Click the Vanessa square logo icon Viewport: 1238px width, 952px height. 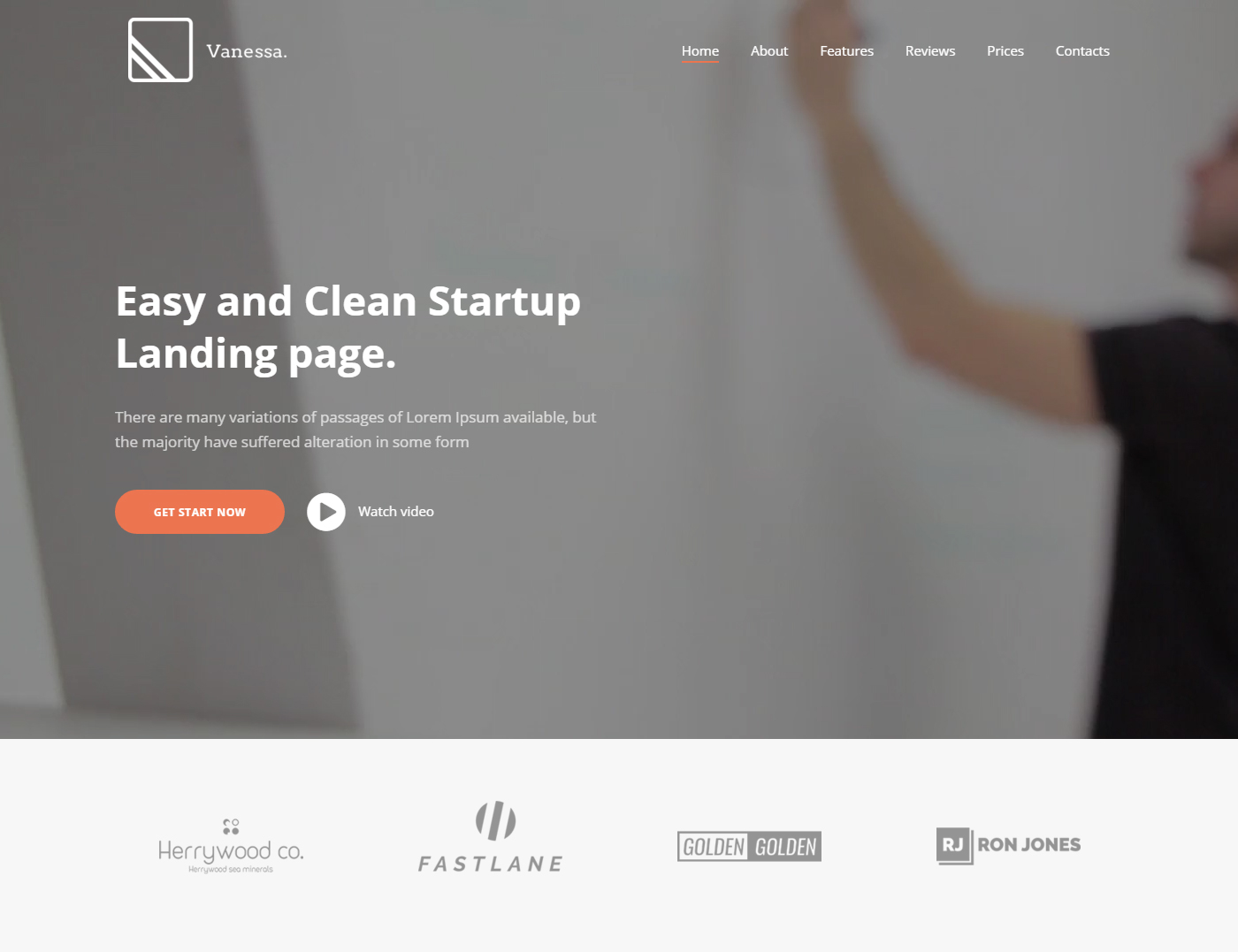[x=160, y=50]
